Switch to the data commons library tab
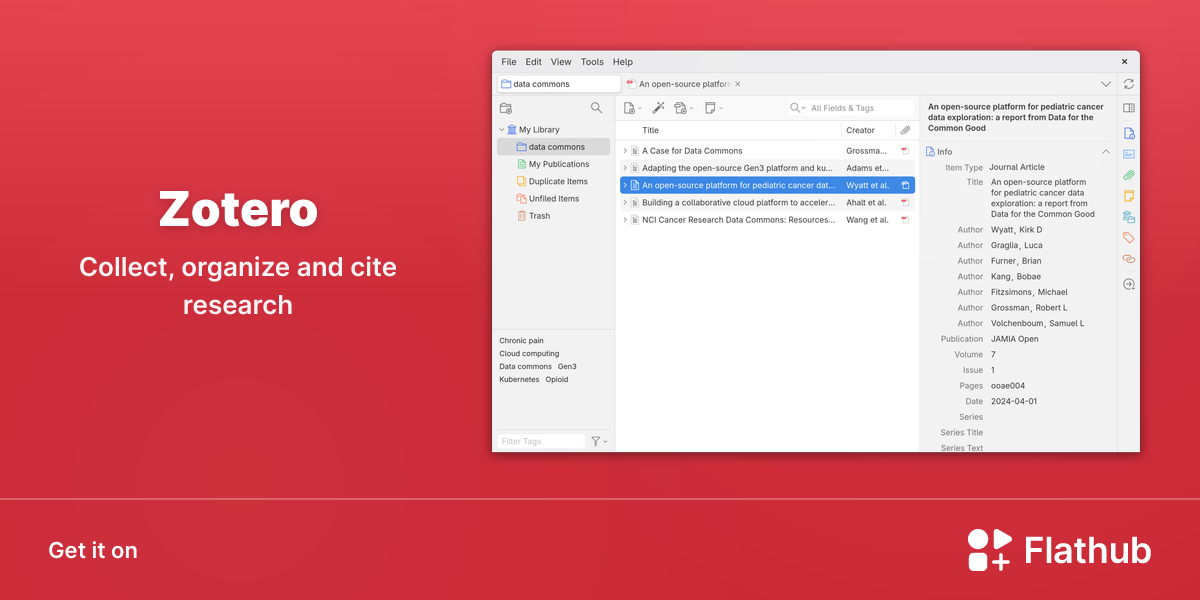1200x600 pixels. click(559, 84)
